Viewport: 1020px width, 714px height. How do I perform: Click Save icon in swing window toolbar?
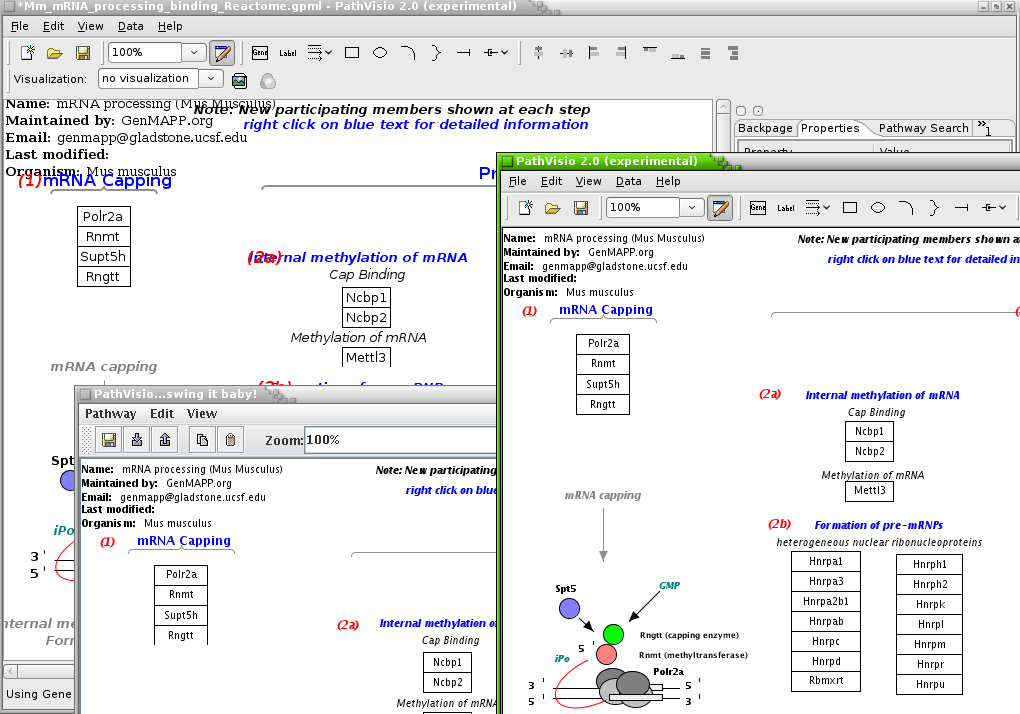(109, 440)
